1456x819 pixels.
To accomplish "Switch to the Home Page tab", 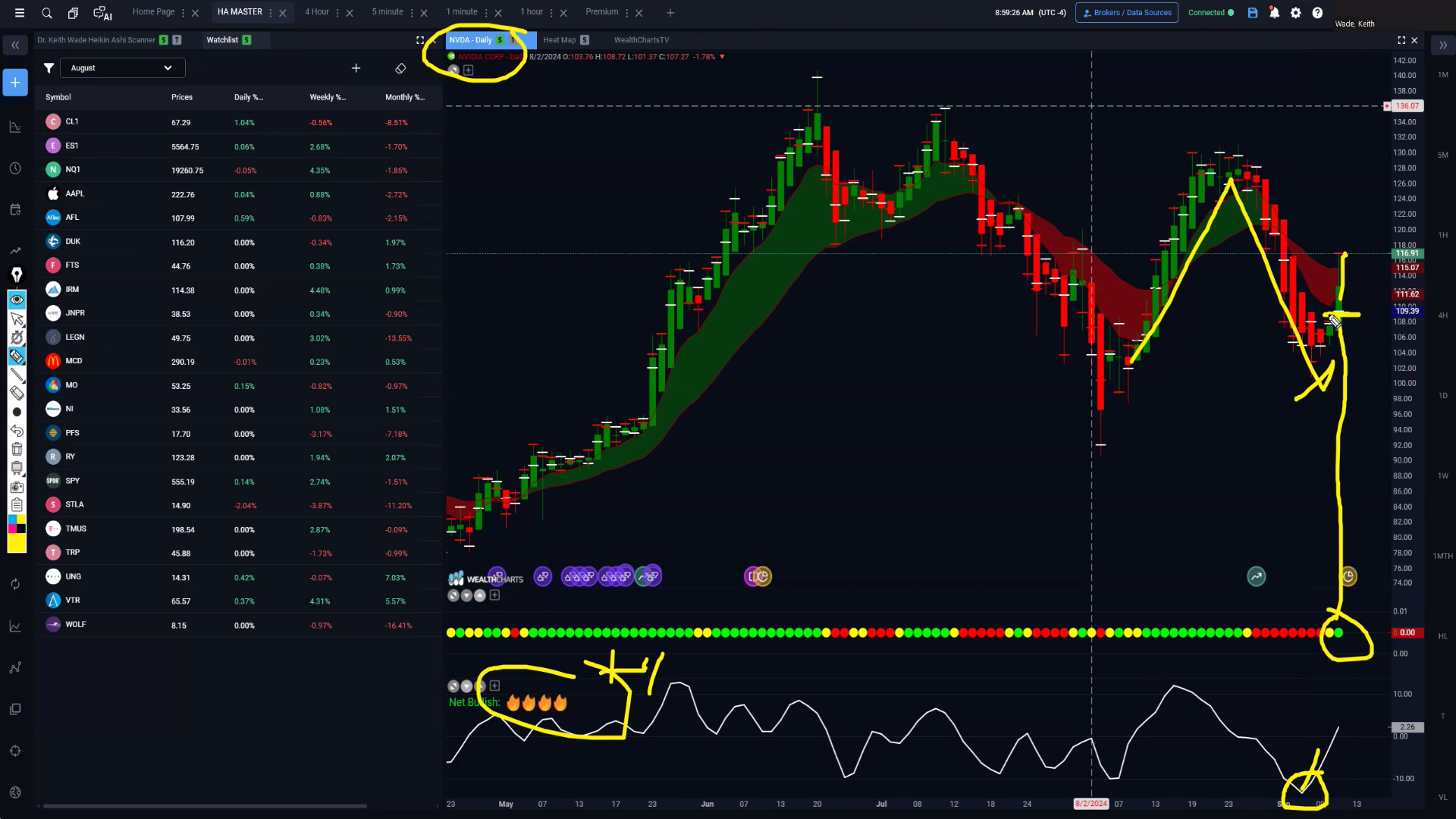I will (153, 12).
